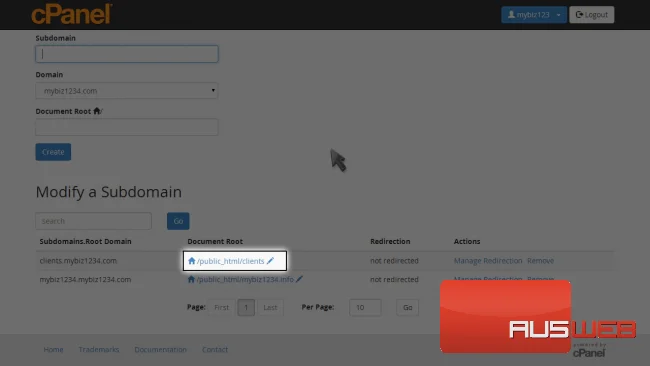The width and height of the screenshot is (650, 366).
Task: Click the blue Go search button
Action: click(x=178, y=221)
